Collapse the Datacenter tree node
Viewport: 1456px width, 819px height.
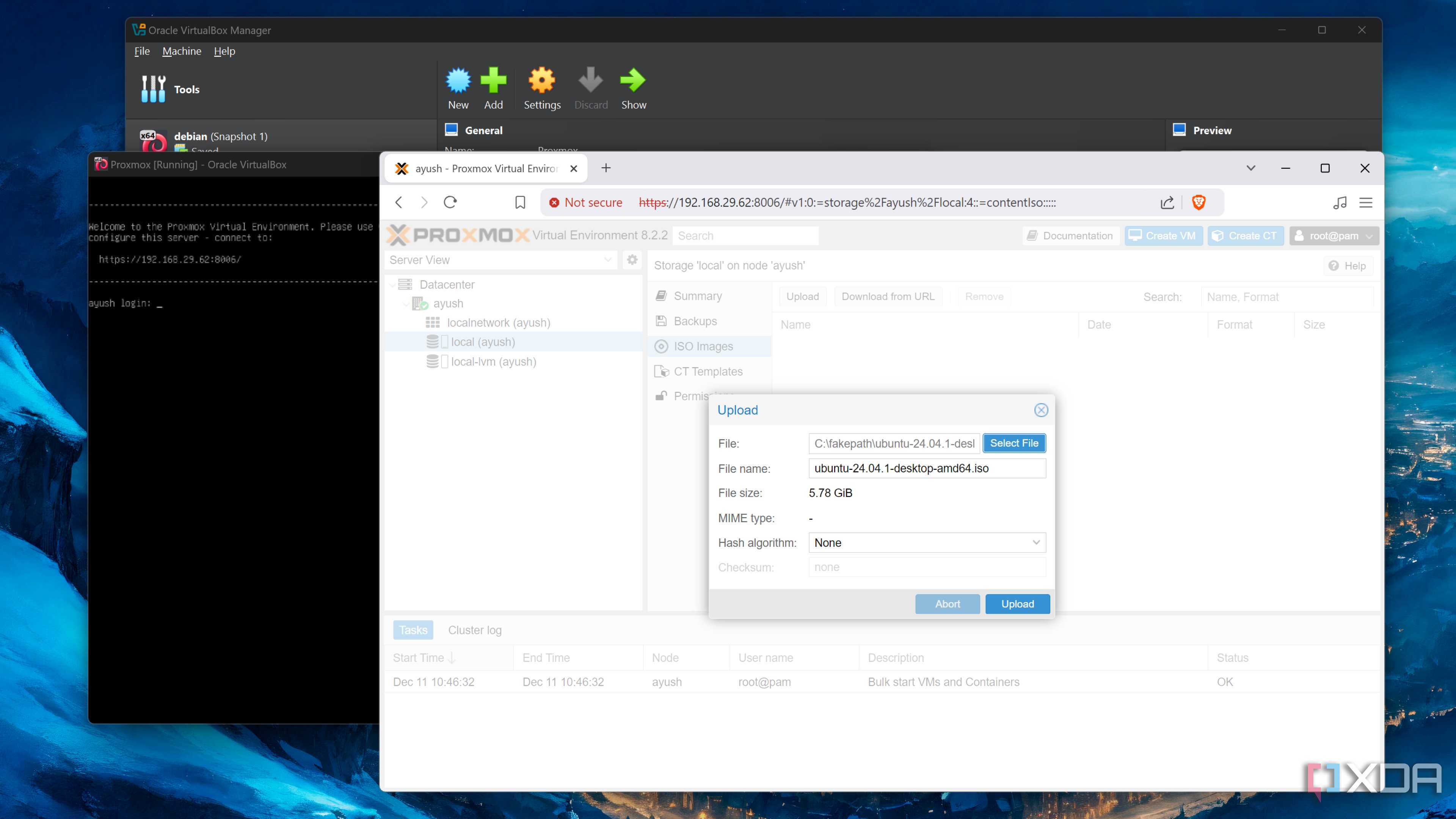click(393, 284)
